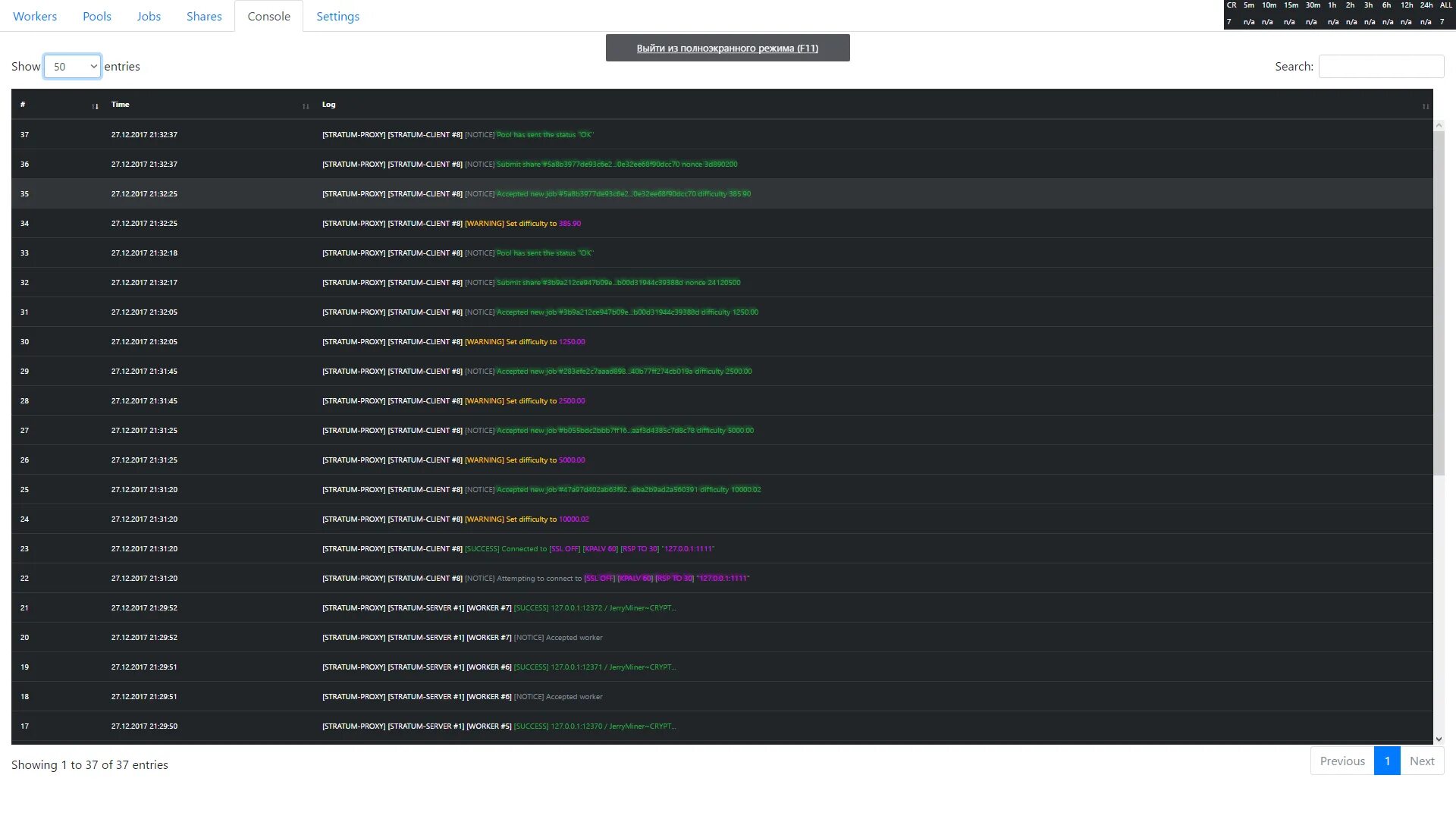Open the Settings page

click(337, 16)
